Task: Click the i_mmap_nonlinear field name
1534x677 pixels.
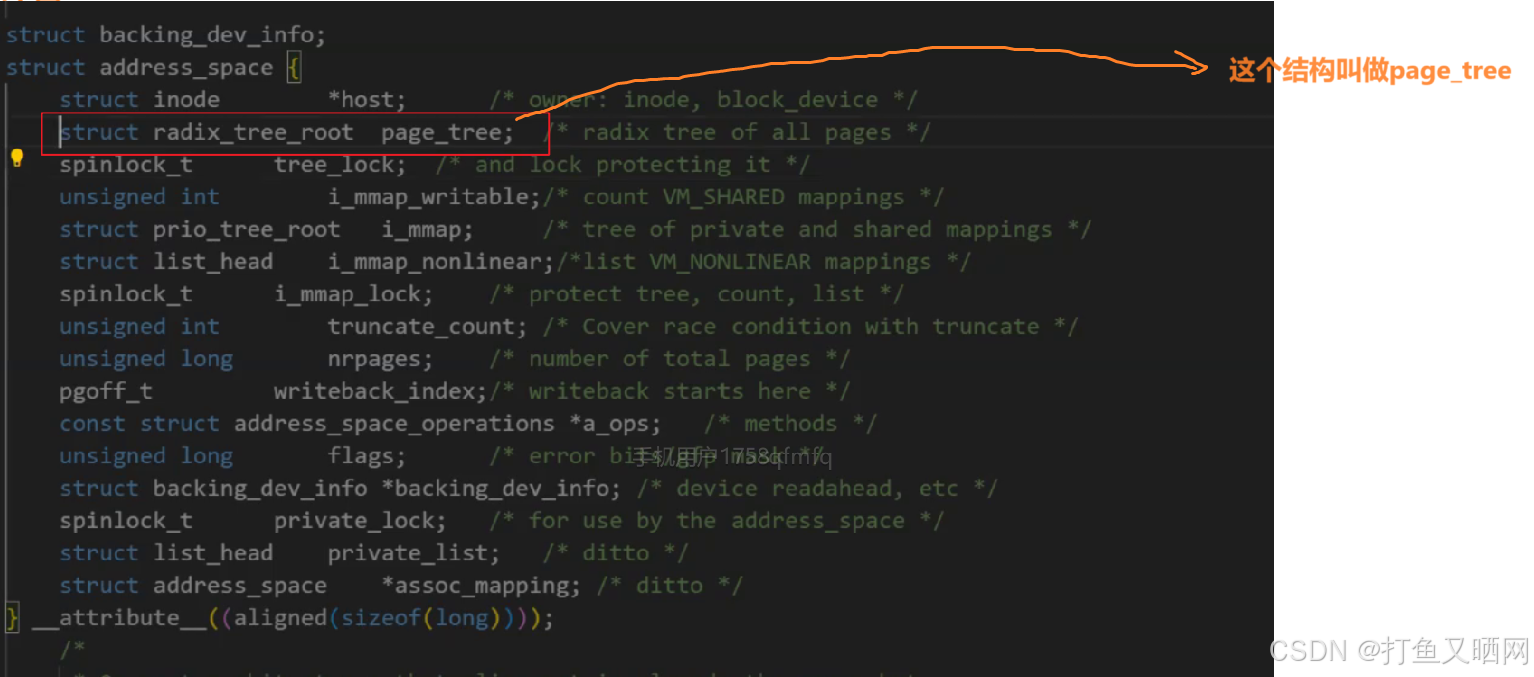Action: click(x=438, y=262)
